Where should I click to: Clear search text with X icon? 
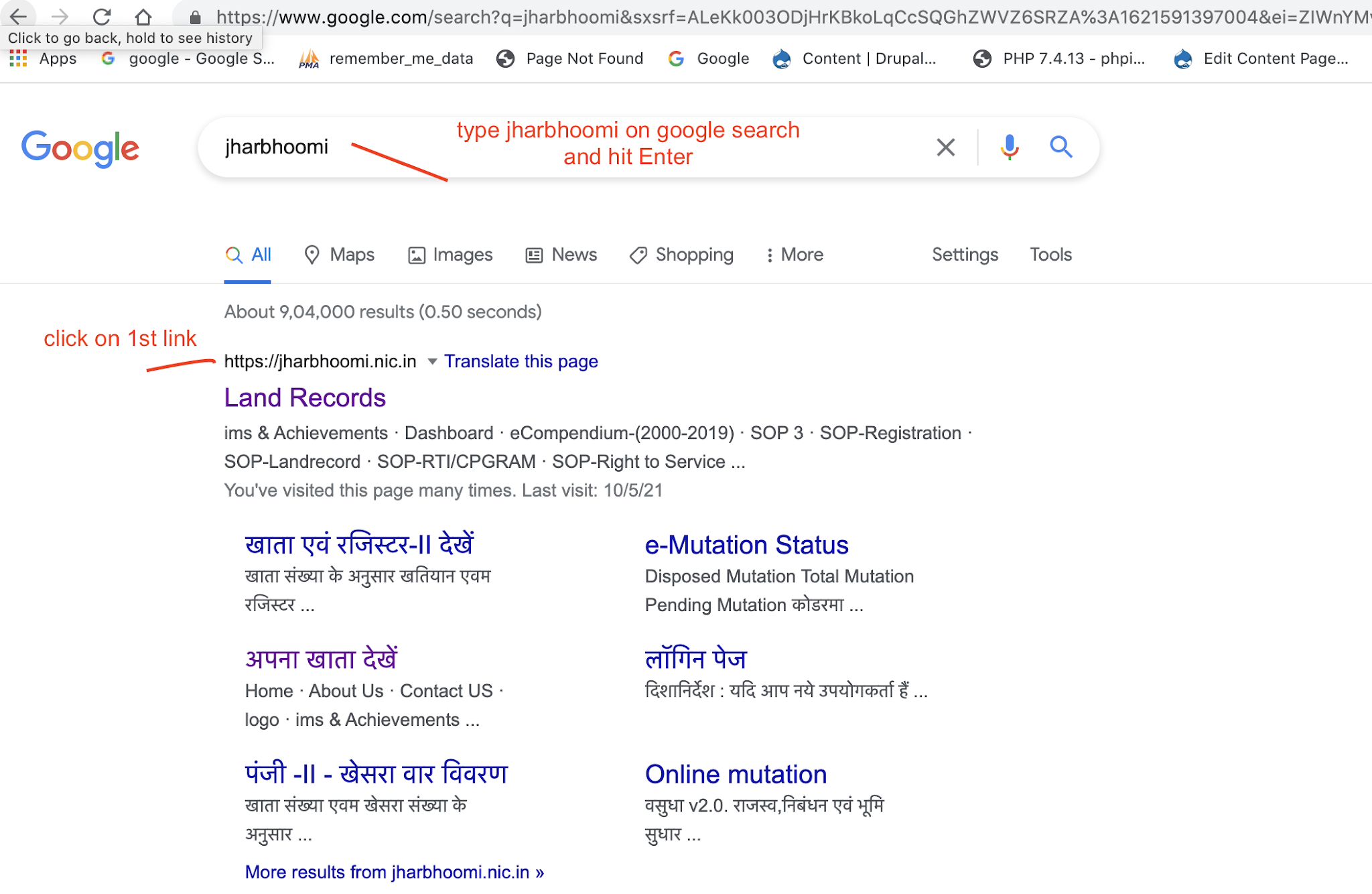point(945,147)
